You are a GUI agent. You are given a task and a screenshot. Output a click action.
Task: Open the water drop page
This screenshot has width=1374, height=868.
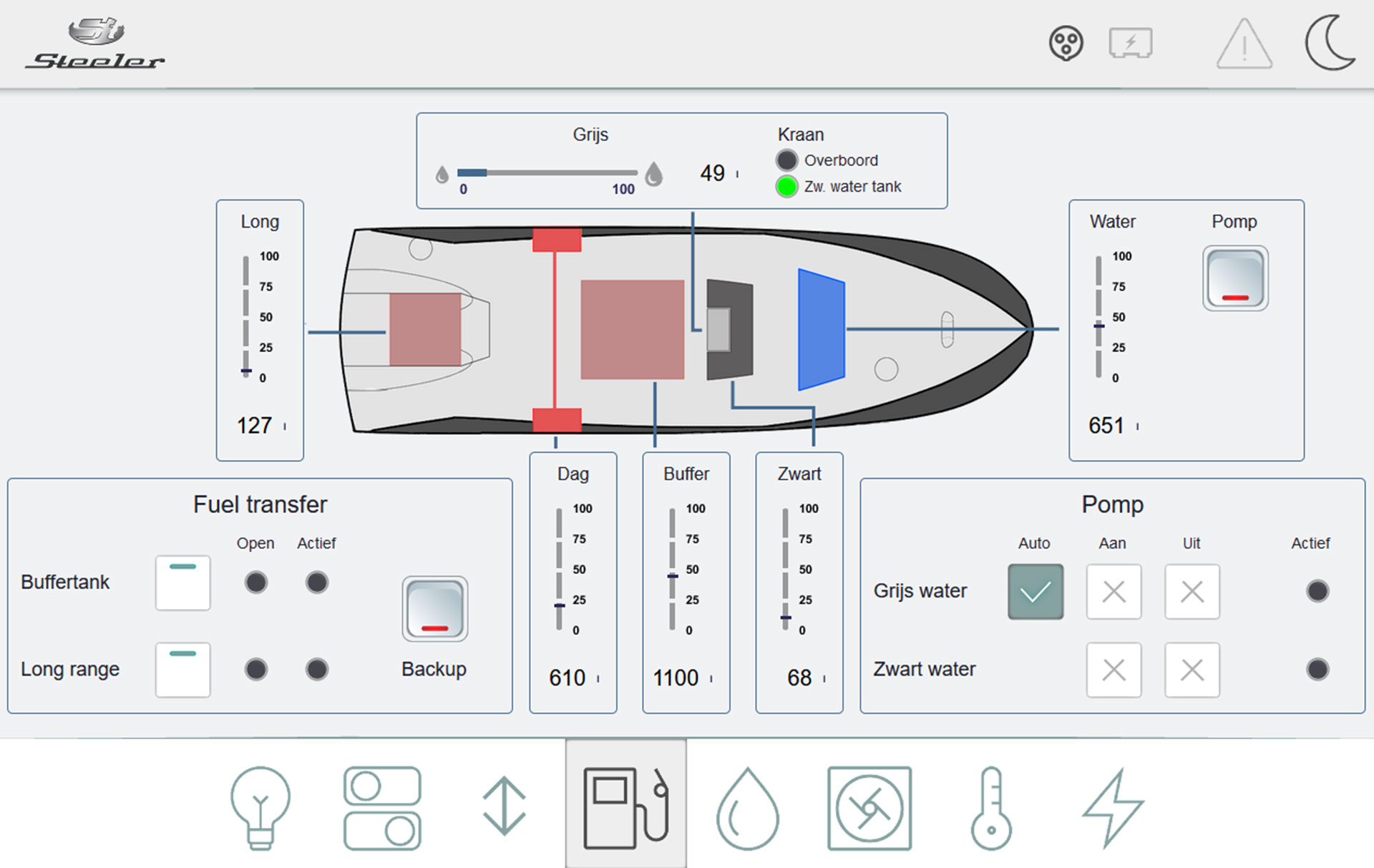(747, 809)
